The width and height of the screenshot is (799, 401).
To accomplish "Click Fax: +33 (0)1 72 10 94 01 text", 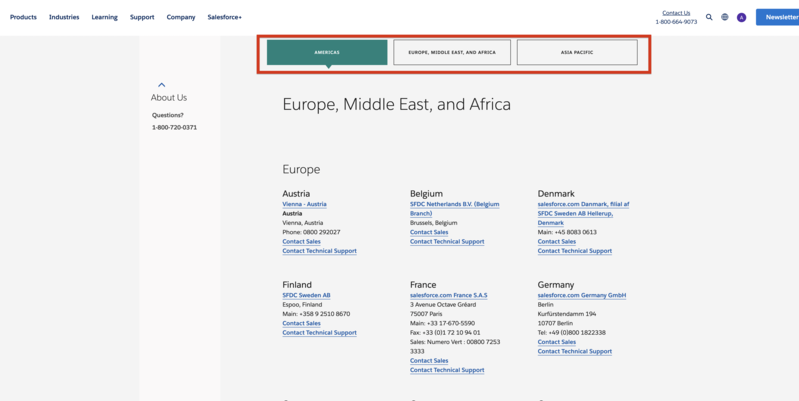I will pyautogui.click(x=445, y=333).
